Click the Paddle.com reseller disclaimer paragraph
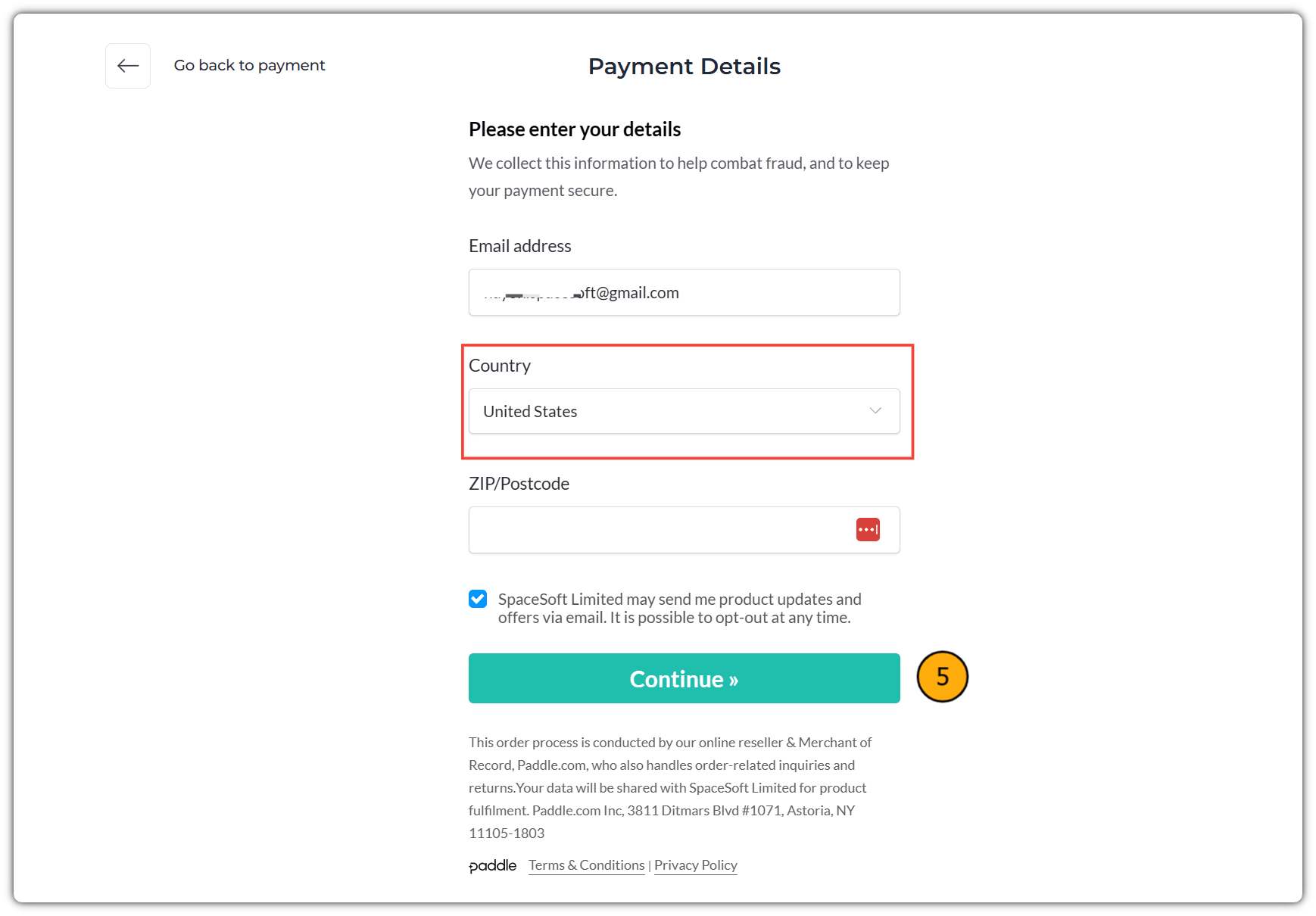Screen dimensions: 1316x916 671,787
